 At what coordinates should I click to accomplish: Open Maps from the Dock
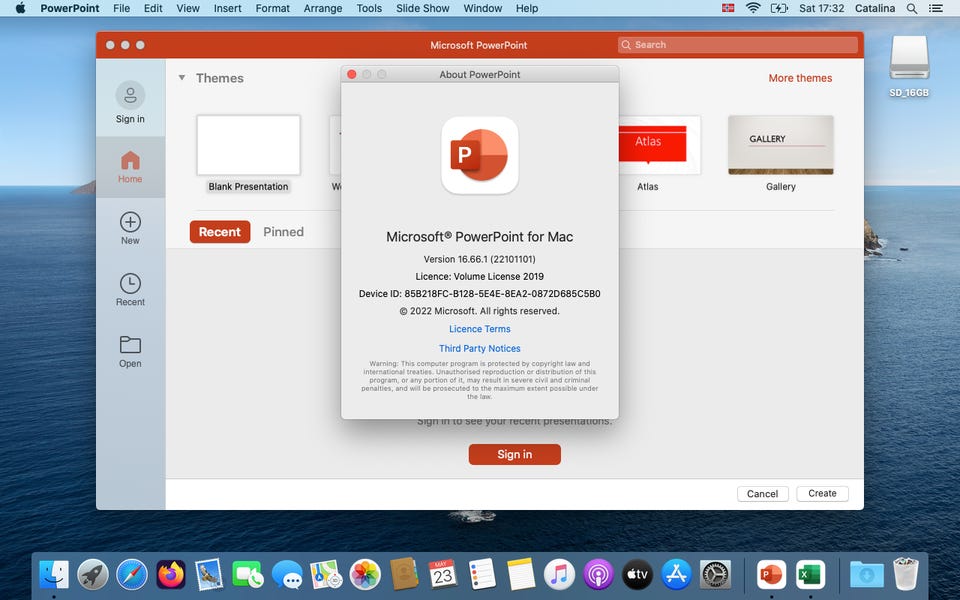(x=326, y=575)
